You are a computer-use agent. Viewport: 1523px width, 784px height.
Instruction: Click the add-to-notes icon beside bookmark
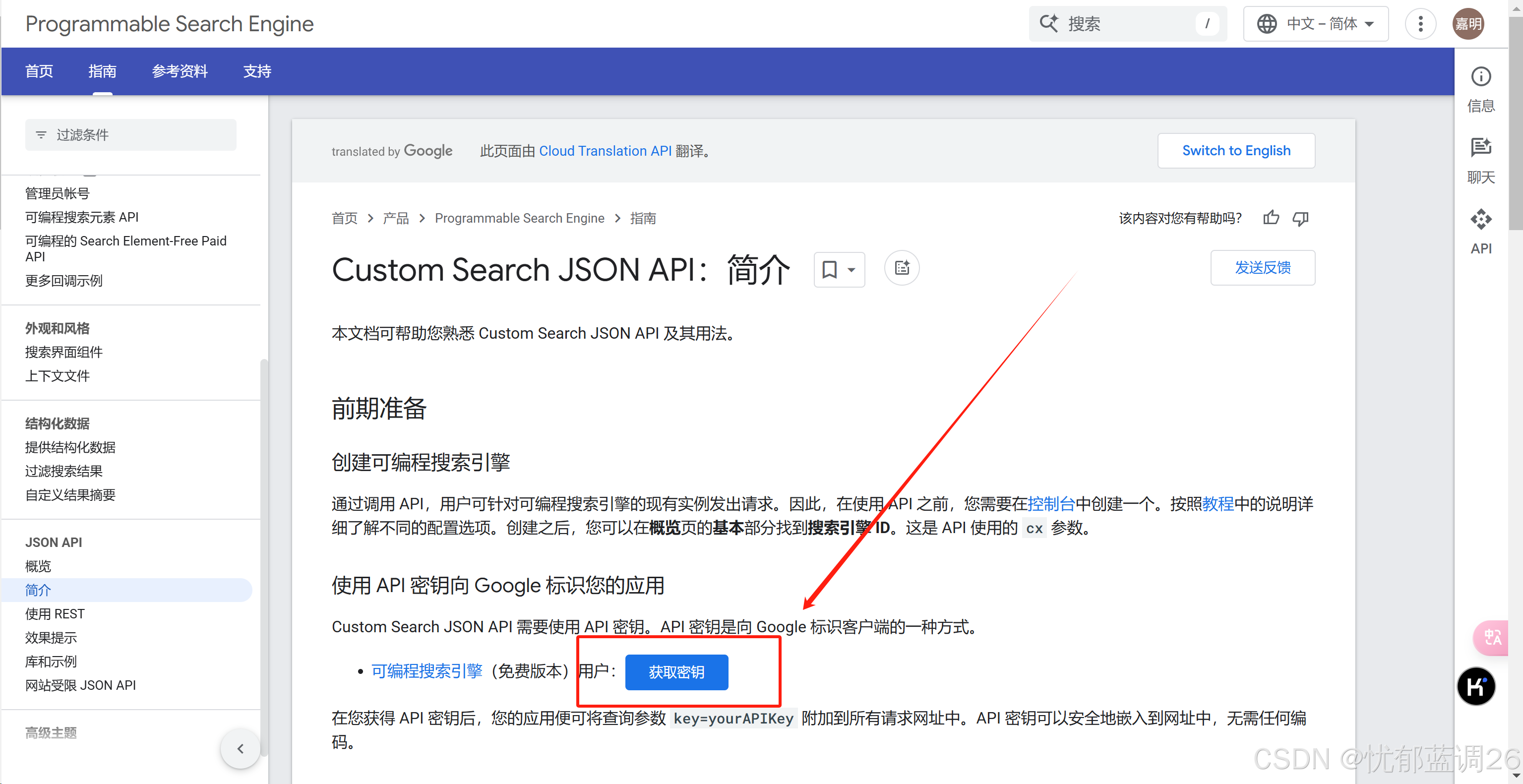click(902, 268)
